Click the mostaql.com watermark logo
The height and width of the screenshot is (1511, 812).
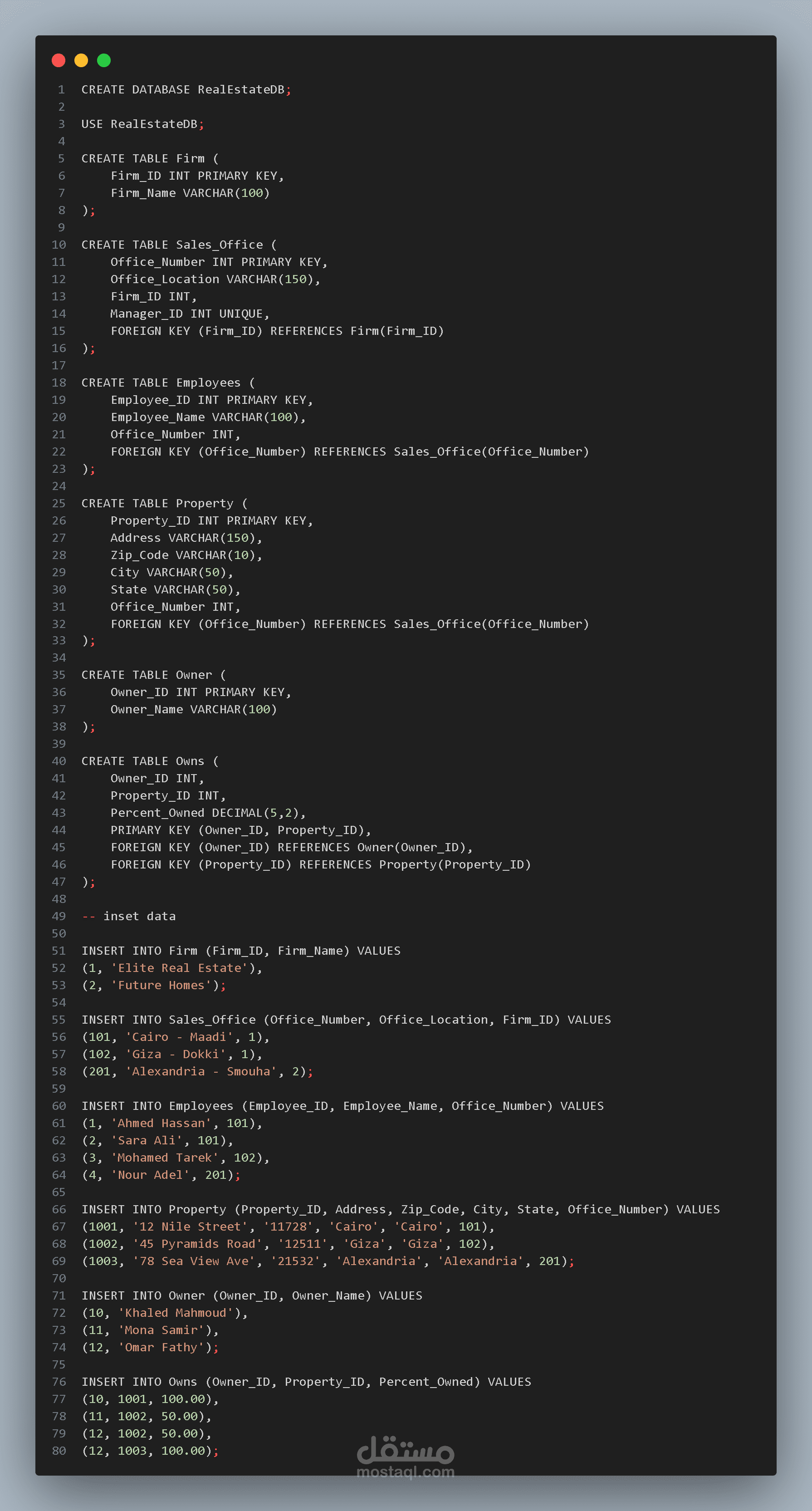(x=406, y=1457)
